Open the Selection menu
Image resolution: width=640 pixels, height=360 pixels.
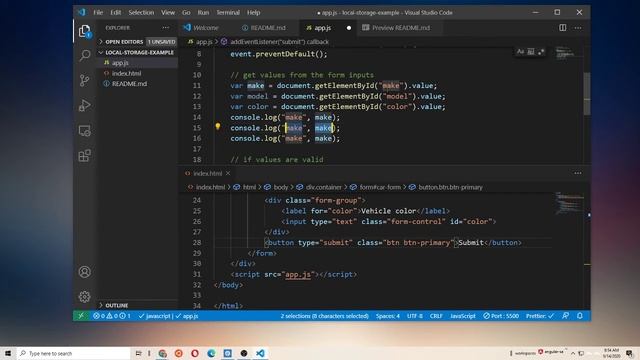tap(141, 12)
